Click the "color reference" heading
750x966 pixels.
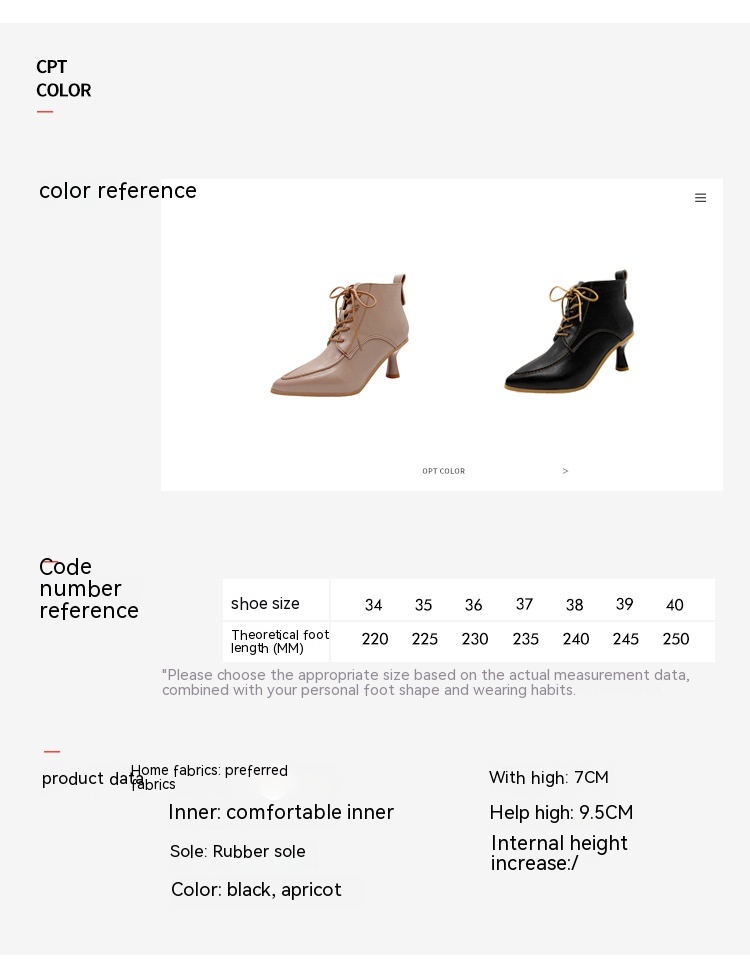click(118, 191)
